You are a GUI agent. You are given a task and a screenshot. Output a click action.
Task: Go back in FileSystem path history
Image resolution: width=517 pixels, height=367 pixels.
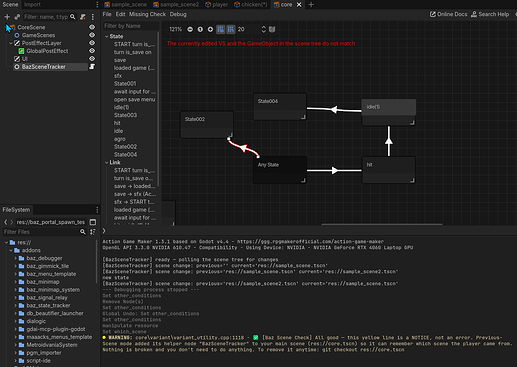pos(5,222)
